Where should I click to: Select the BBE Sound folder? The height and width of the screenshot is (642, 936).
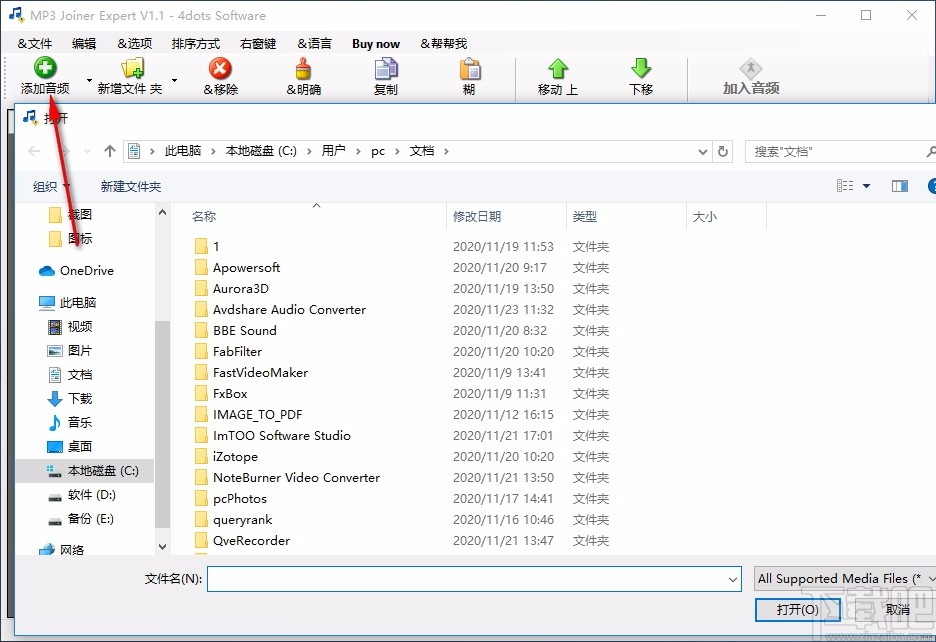click(236, 330)
